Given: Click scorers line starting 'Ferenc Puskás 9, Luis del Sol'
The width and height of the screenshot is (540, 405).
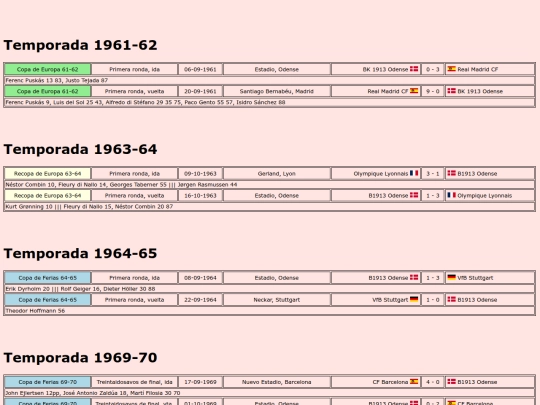Looking at the screenshot, I should pyautogui.click(x=269, y=102).
